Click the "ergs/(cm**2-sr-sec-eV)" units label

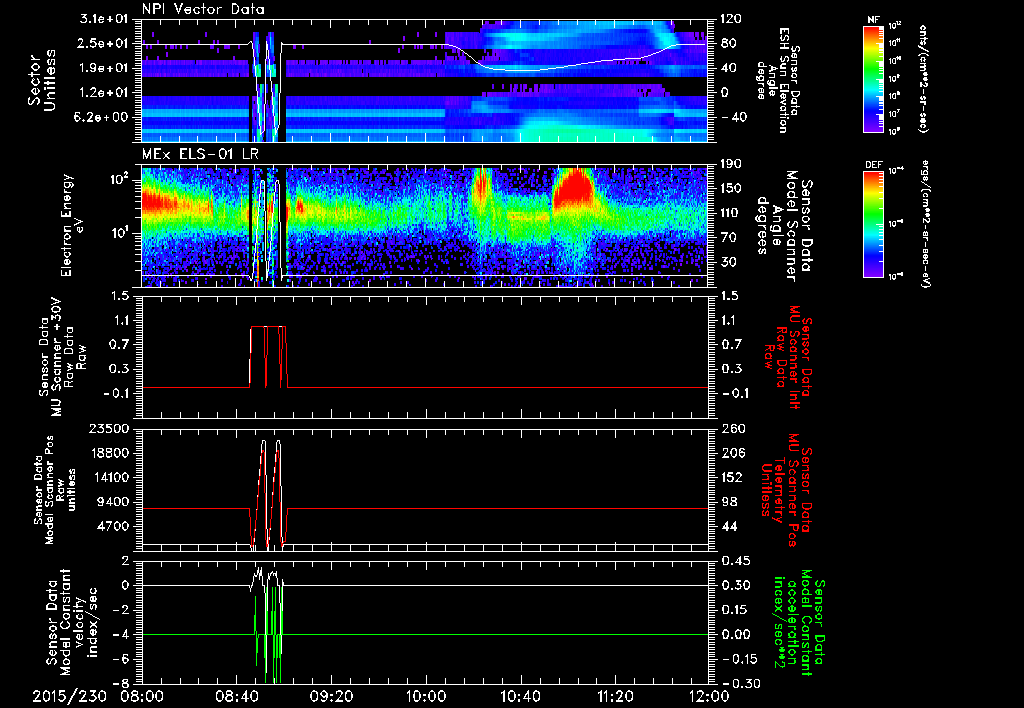pos(925,224)
